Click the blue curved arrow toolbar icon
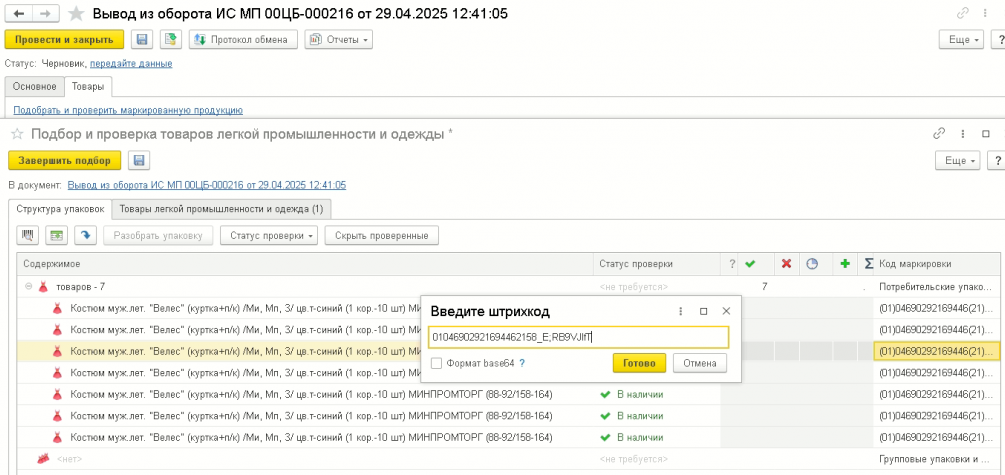This screenshot has height=475, width=1005. click(86, 235)
